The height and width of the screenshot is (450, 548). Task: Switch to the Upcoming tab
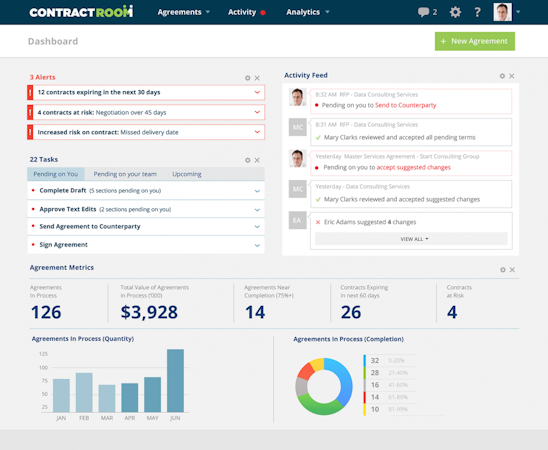point(187,174)
